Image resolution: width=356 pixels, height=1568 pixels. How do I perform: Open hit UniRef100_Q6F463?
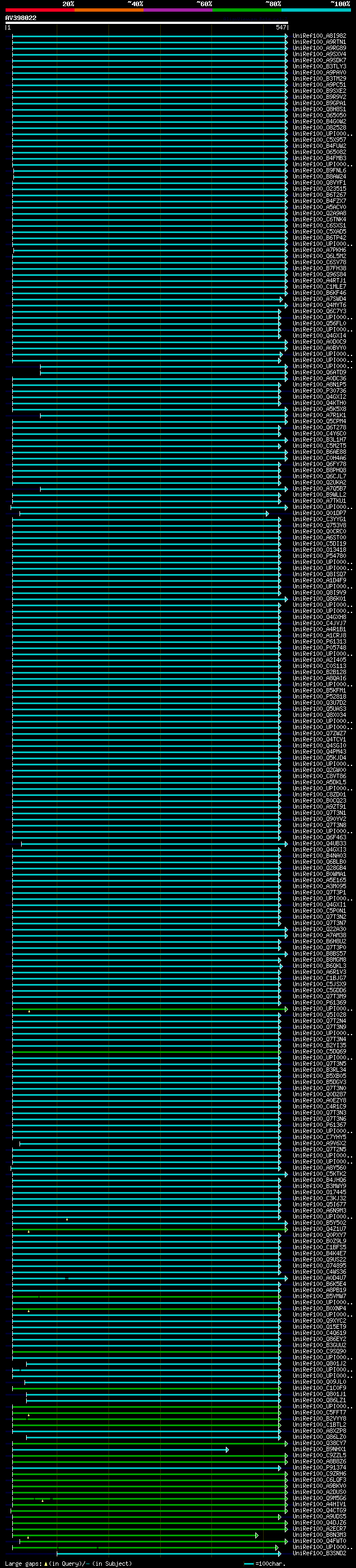point(319,838)
